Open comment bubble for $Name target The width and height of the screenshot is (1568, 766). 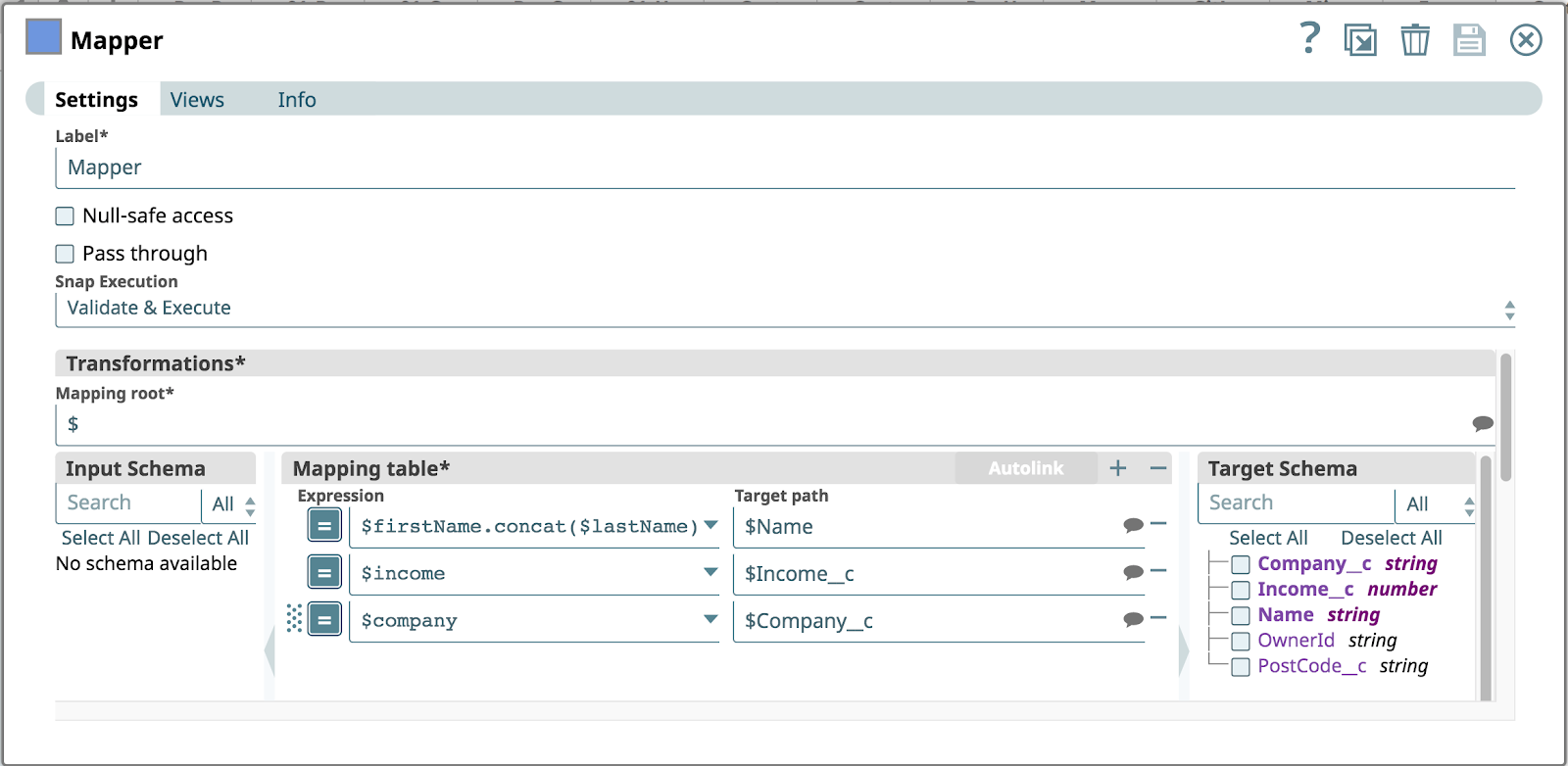click(1134, 525)
